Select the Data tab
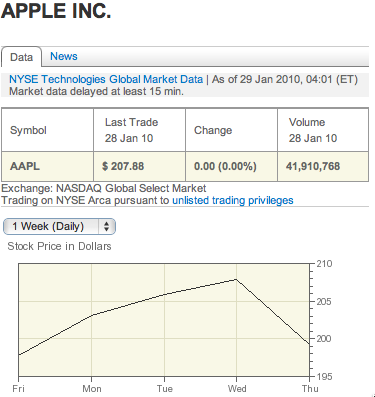Viewport: 375px width, 397px height. tap(21, 57)
